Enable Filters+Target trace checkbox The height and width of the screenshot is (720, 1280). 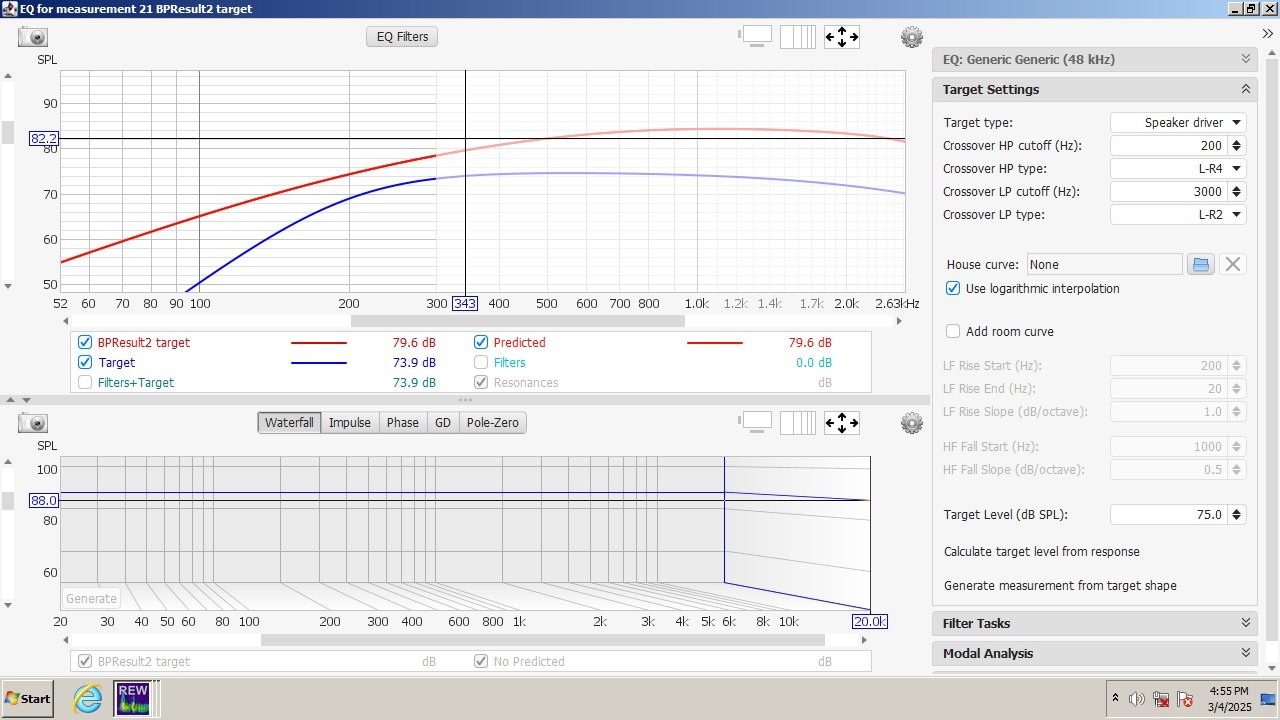click(85, 382)
